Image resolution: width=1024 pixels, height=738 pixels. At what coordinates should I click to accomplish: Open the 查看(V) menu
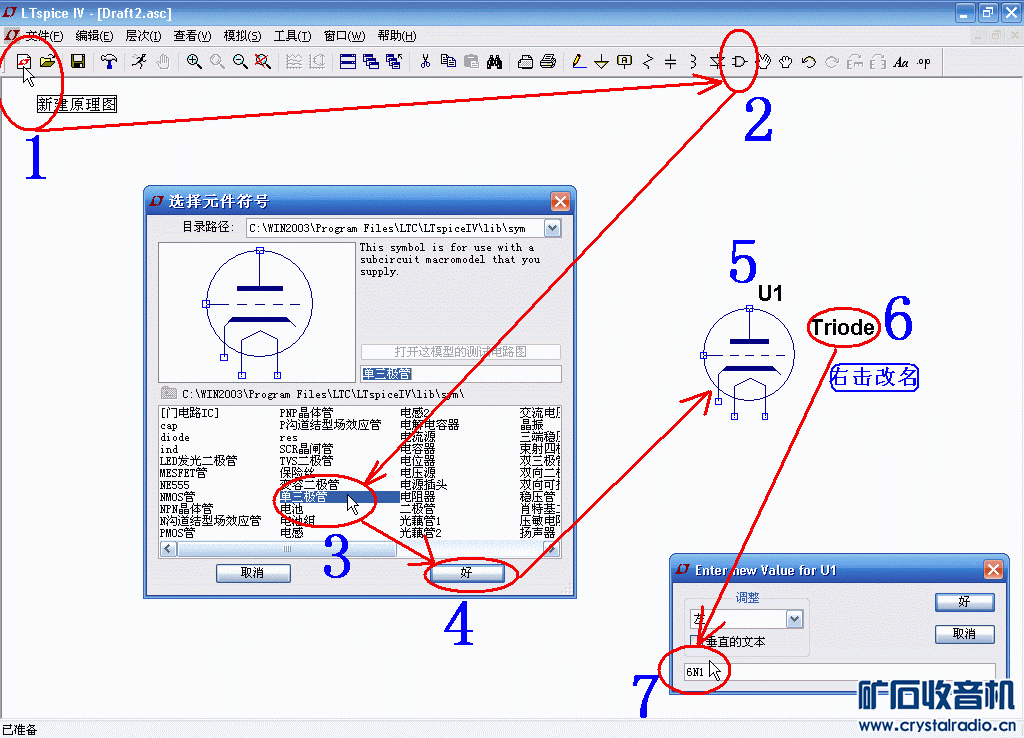tap(192, 35)
